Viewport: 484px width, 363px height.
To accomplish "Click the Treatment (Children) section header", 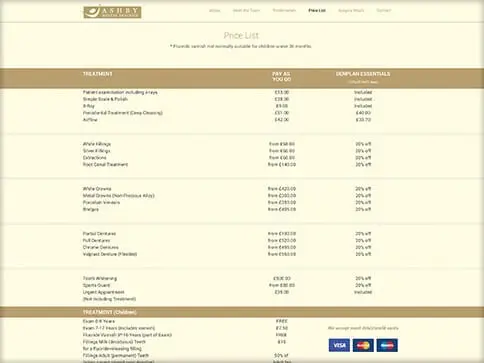I will (110, 312).
